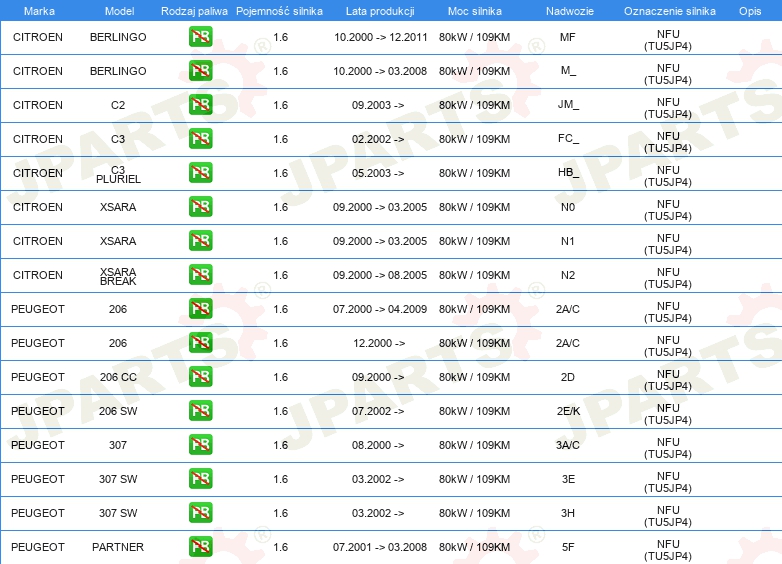Click the Moc silnika column header
This screenshot has width=782, height=564.
[475, 11]
